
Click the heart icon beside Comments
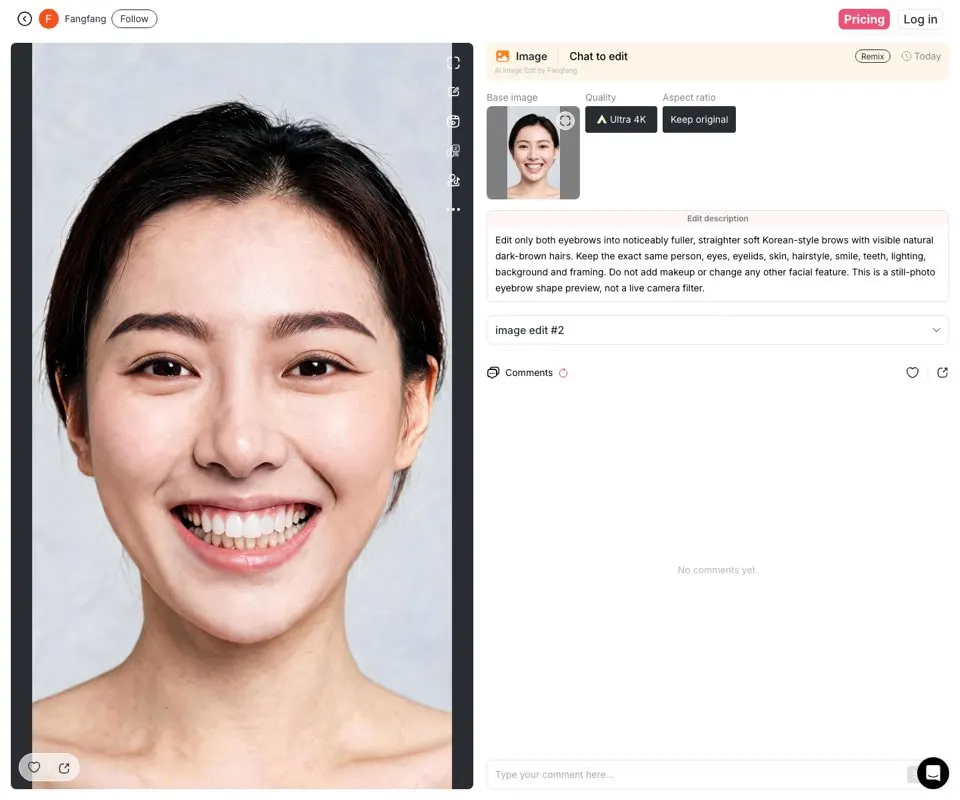click(x=912, y=372)
